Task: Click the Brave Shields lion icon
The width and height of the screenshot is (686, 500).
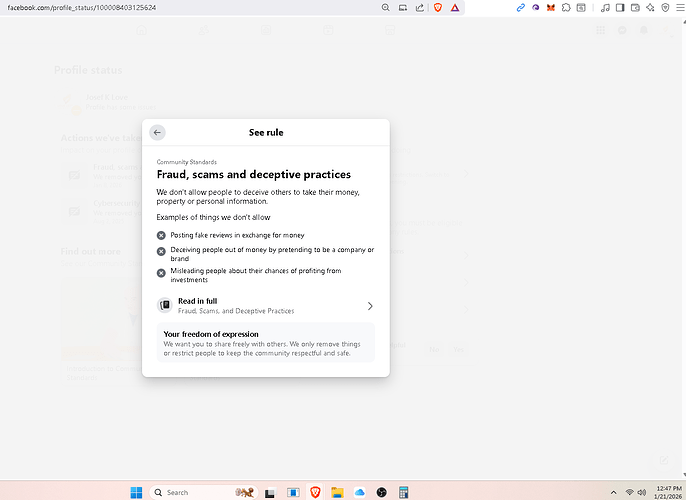Action: click(x=438, y=7)
